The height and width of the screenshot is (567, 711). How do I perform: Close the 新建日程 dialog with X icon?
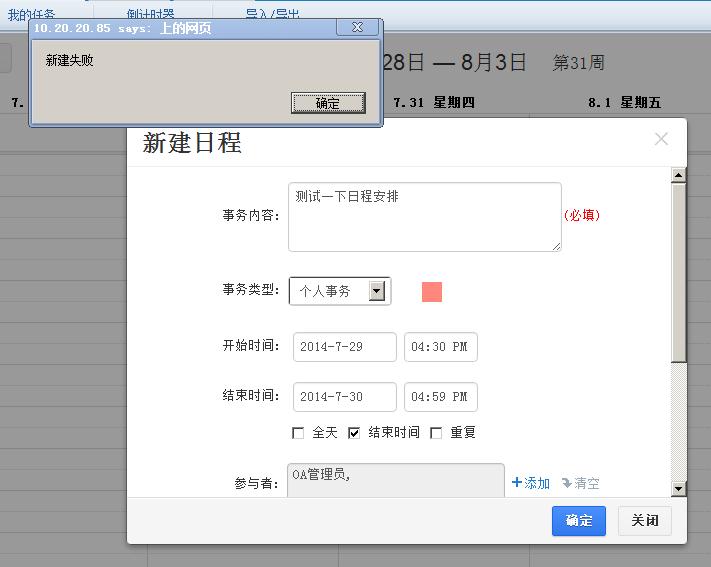click(x=661, y=140)
